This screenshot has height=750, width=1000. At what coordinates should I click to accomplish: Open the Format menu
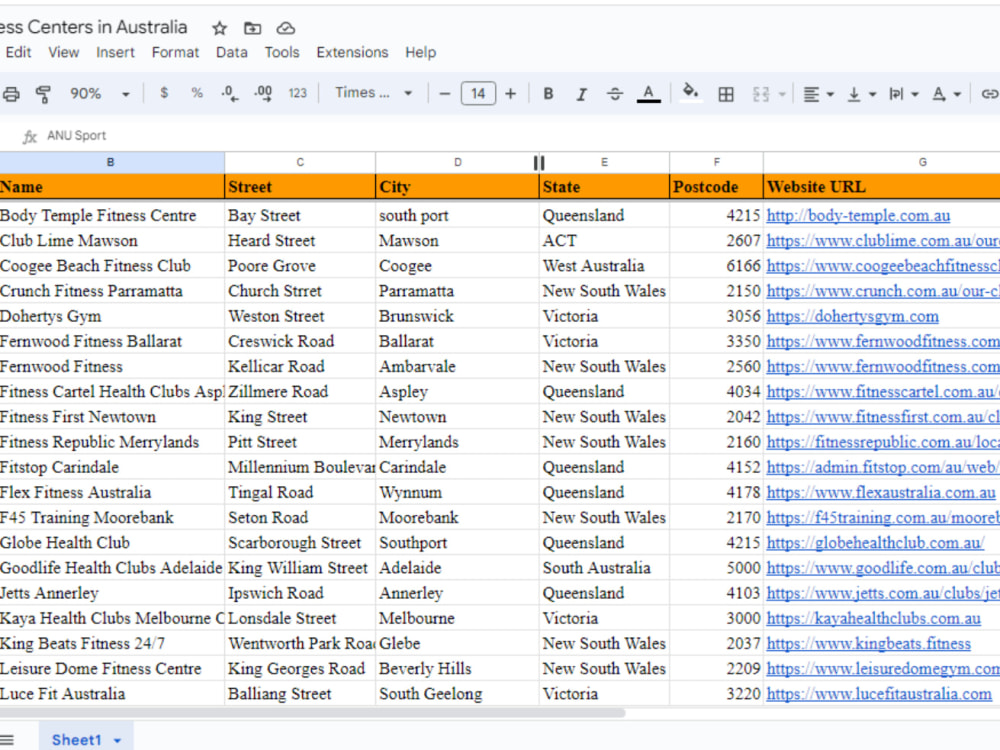[175, 52]
